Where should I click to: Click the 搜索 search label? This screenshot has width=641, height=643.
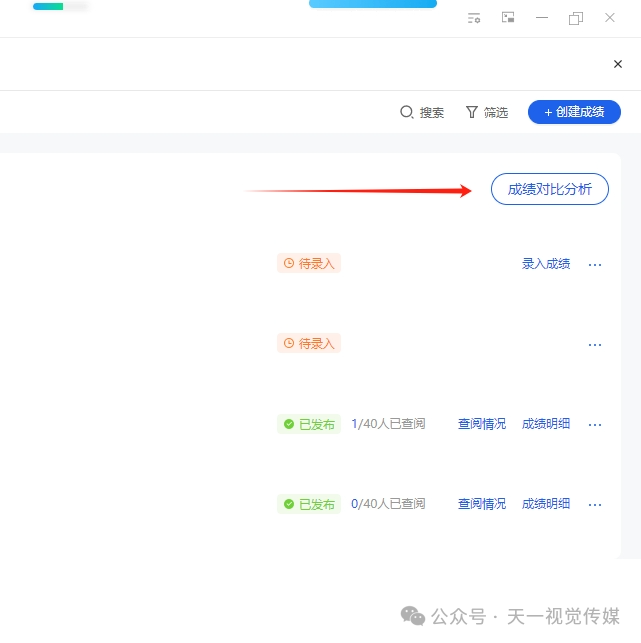point(431,112)
